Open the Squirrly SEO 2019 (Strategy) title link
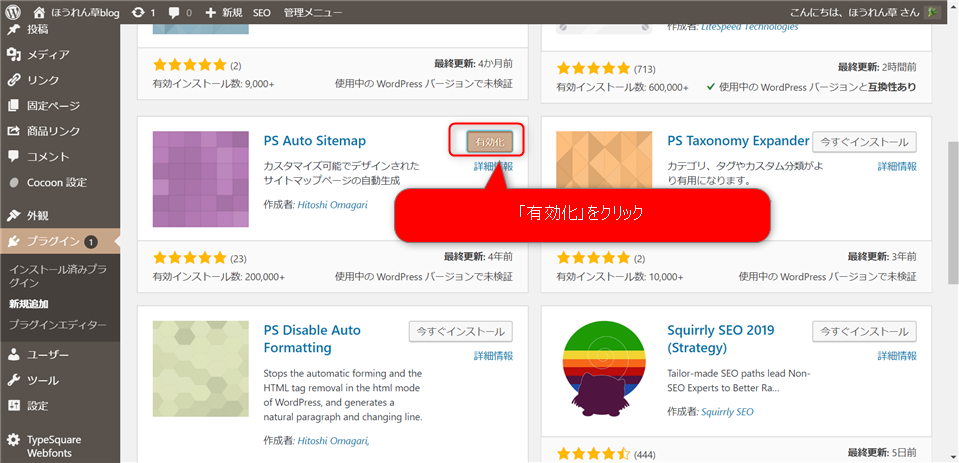The image size is (959, 463). [x=720, y=339]
